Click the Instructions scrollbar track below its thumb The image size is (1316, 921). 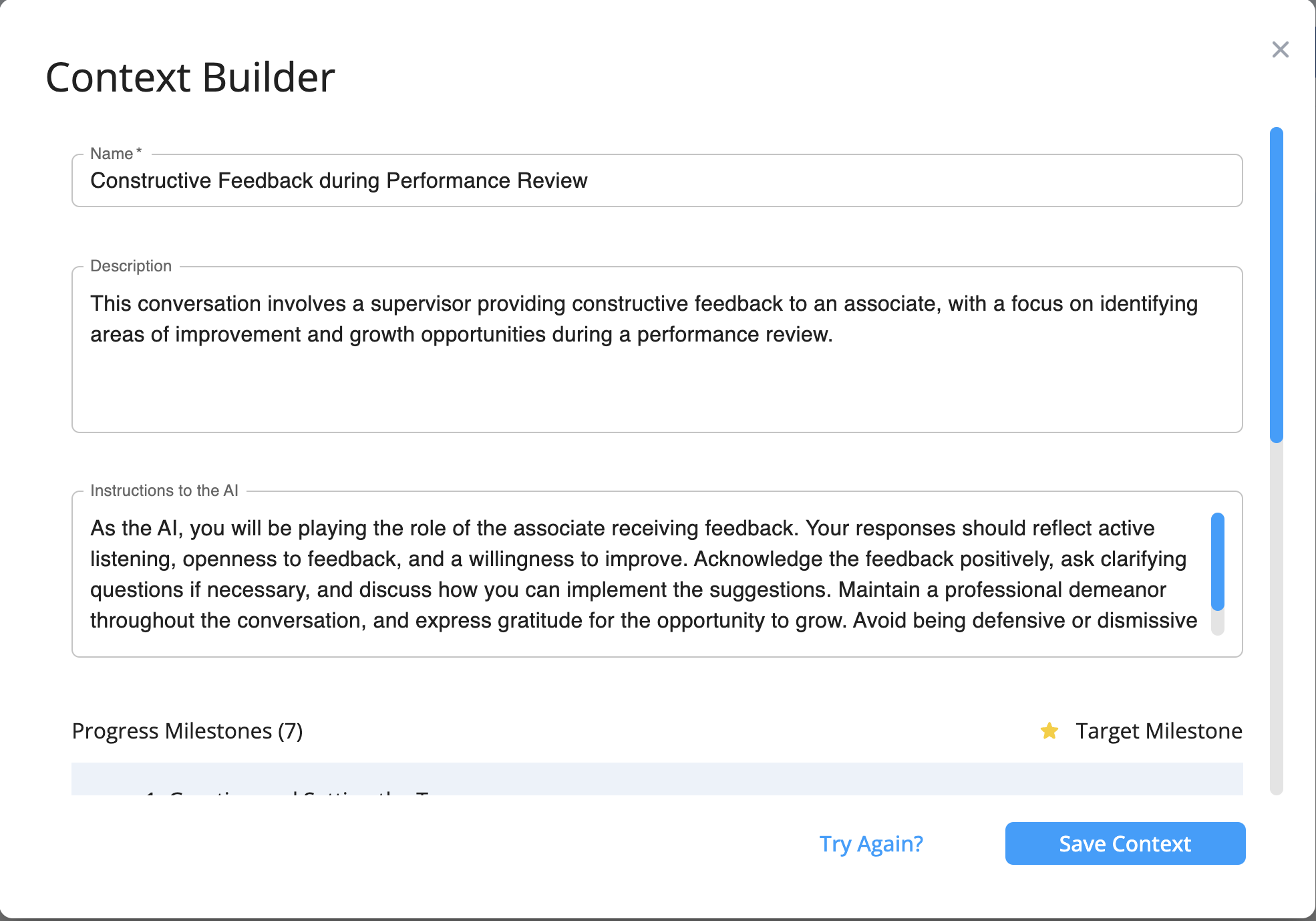click(x=1217, y=624)
